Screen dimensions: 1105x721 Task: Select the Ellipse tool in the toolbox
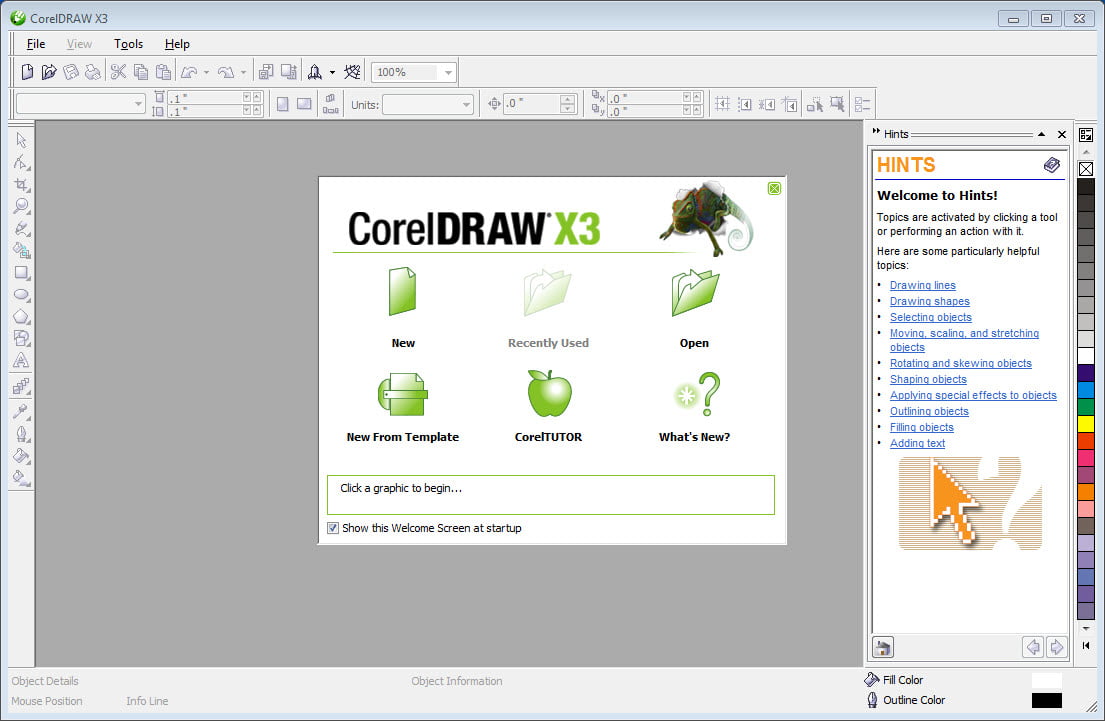pos(21,295)
